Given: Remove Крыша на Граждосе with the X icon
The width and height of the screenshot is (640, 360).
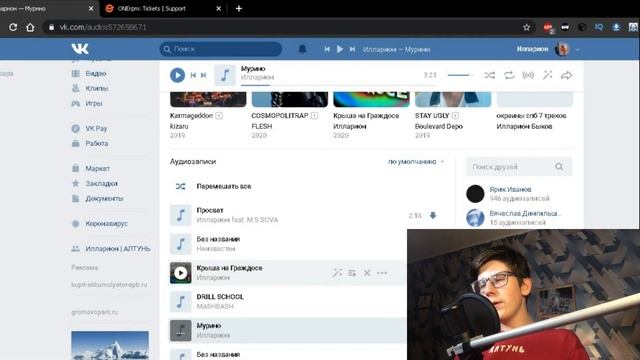Looking at the screenshot, I should tap(367, 273).
